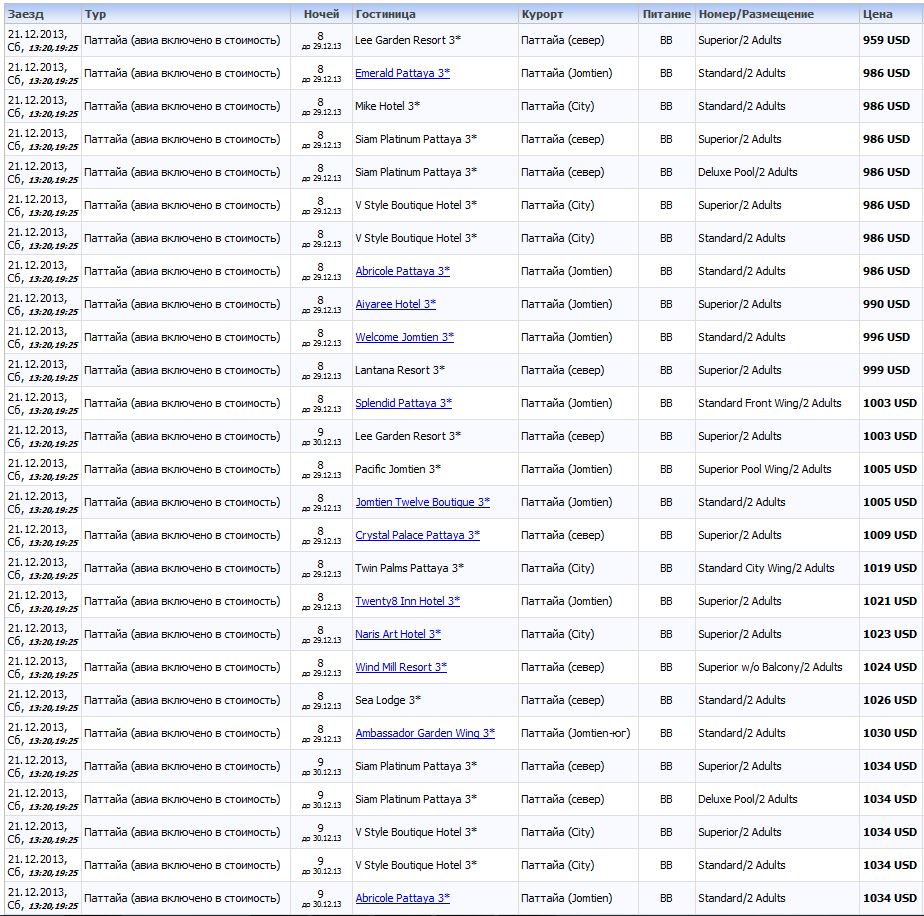The image size is (924, 916).
Task: Open the Naris Art Hotel 3* link
Action: point(398,634)
